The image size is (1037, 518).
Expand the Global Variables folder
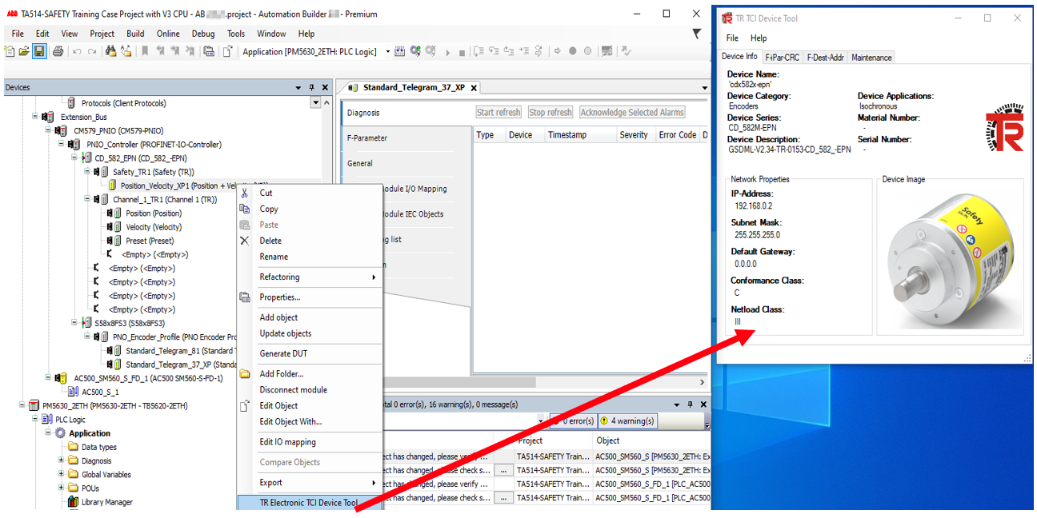tap(61, 475)
